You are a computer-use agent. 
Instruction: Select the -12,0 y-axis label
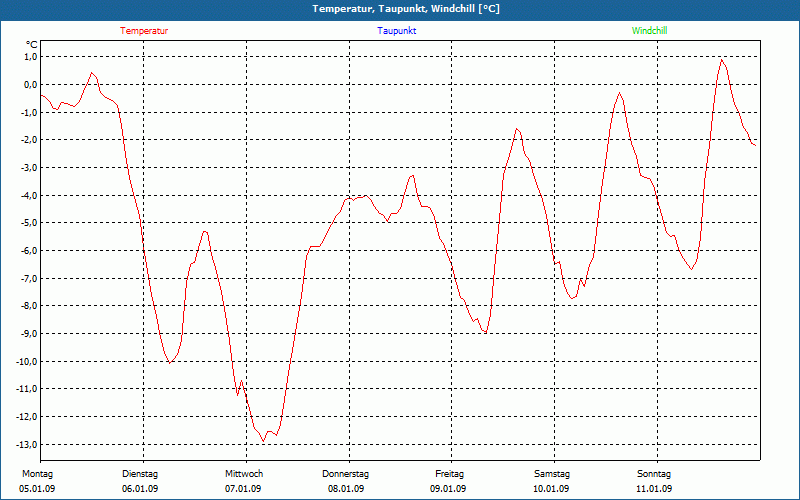click(x=28, y=417)
